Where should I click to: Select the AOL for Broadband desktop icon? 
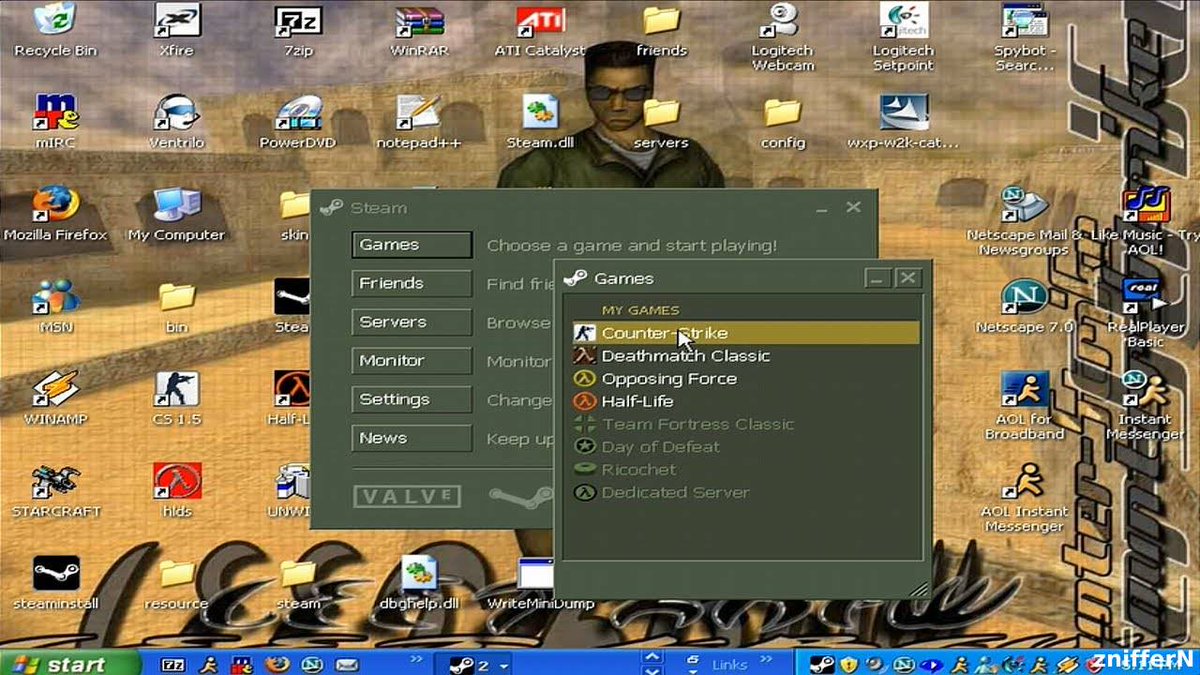click(1024, 405)
